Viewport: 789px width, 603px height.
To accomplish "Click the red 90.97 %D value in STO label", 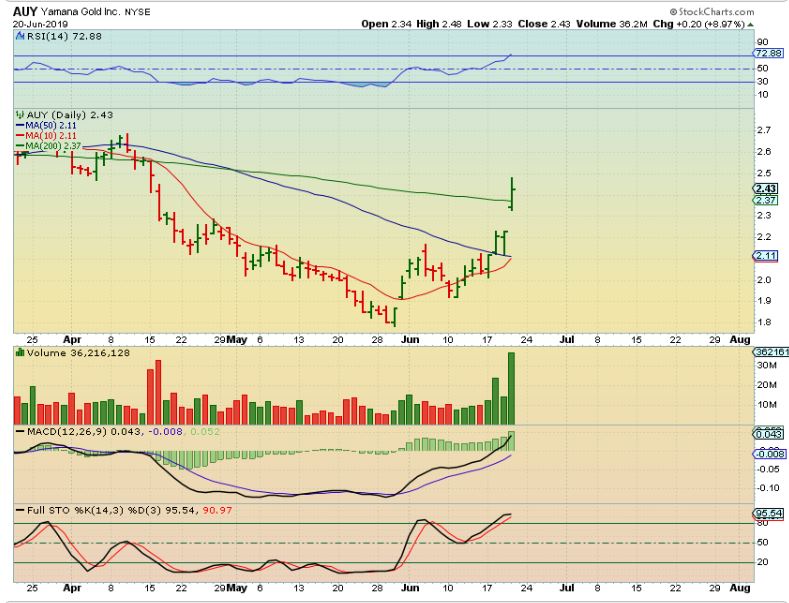I will (217, 510).
